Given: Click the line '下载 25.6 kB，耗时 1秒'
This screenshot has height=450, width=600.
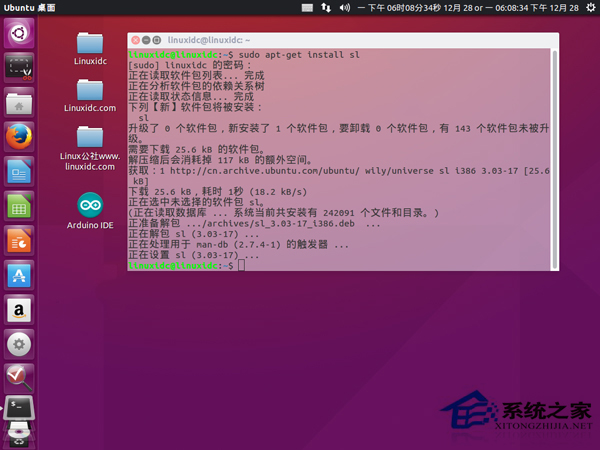Looking at the screenshot, I should pos(218,192).
